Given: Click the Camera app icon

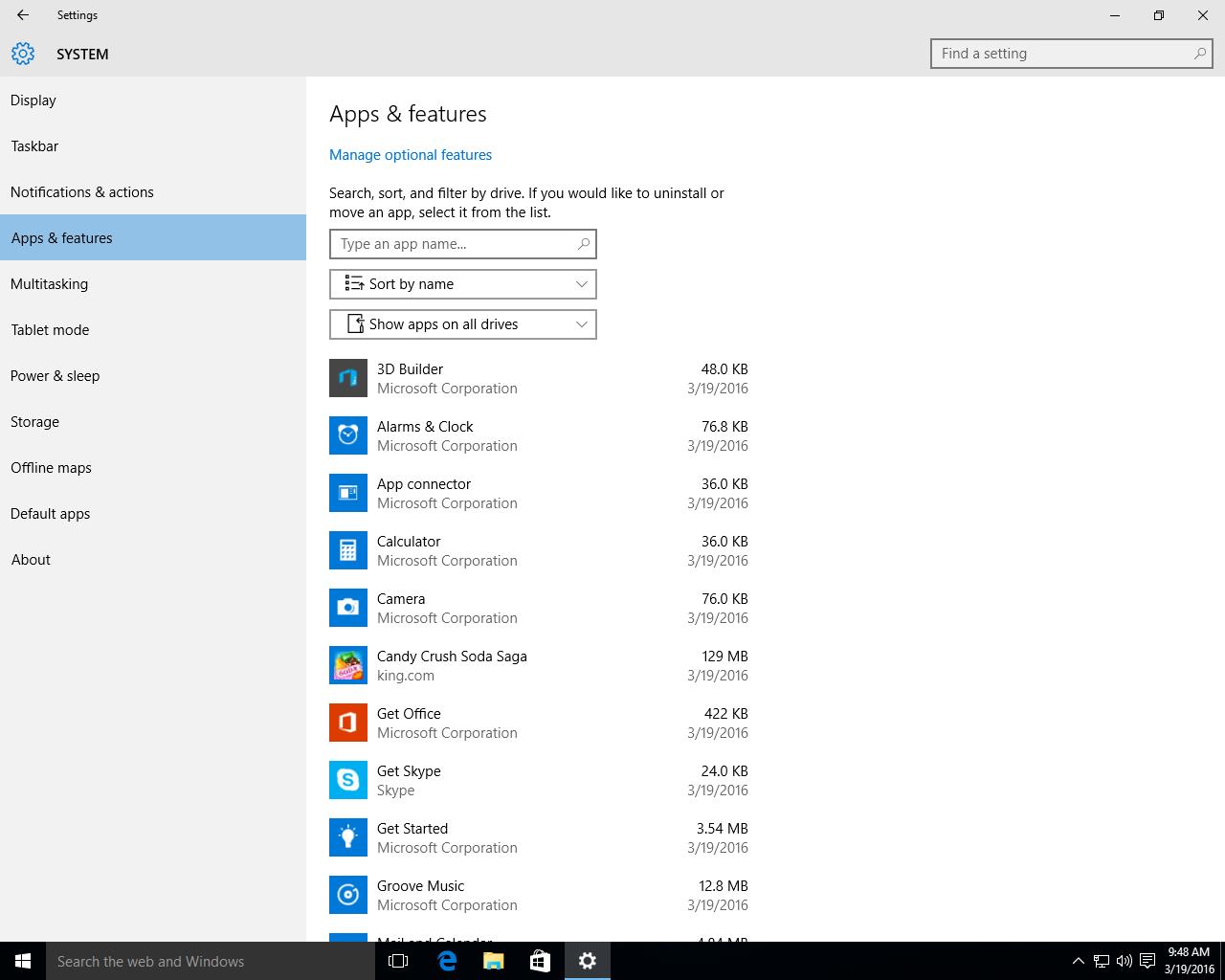Looking at the screenshot, I should (348, 608).
